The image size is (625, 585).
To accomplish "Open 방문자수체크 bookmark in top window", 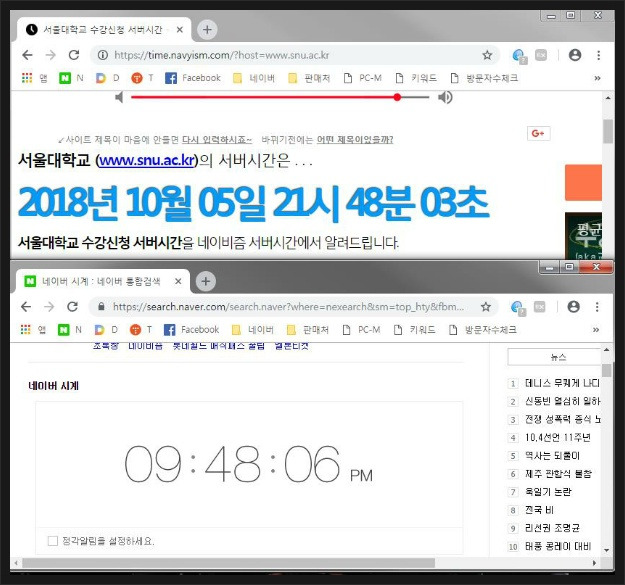I will (x=484, y=78).
